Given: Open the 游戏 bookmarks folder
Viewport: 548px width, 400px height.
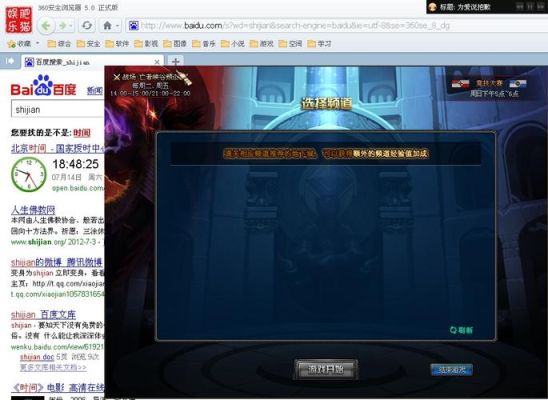Looking at the screenshot, I should click(x=262, y=44).
